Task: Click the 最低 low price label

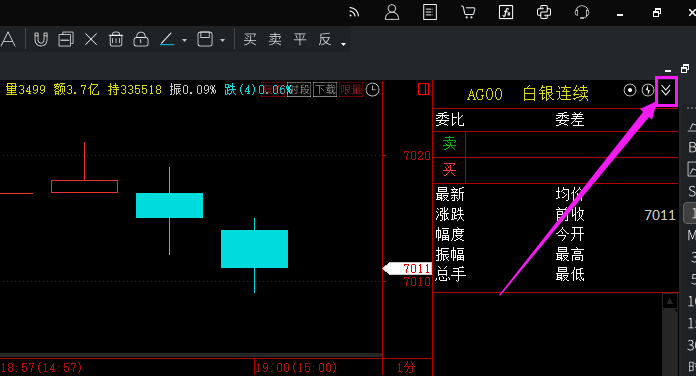Action: tap(569, 274)
